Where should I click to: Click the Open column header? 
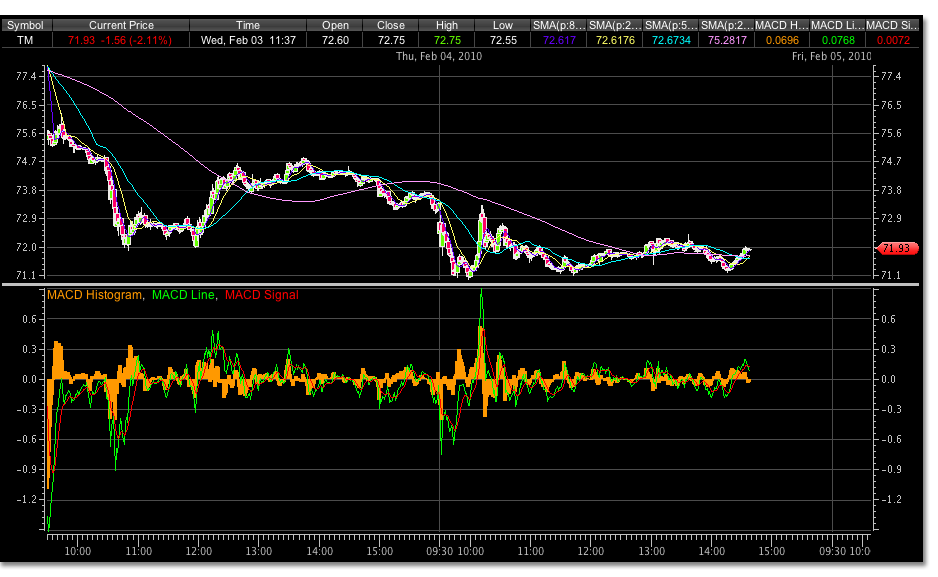tap(336, 25)
